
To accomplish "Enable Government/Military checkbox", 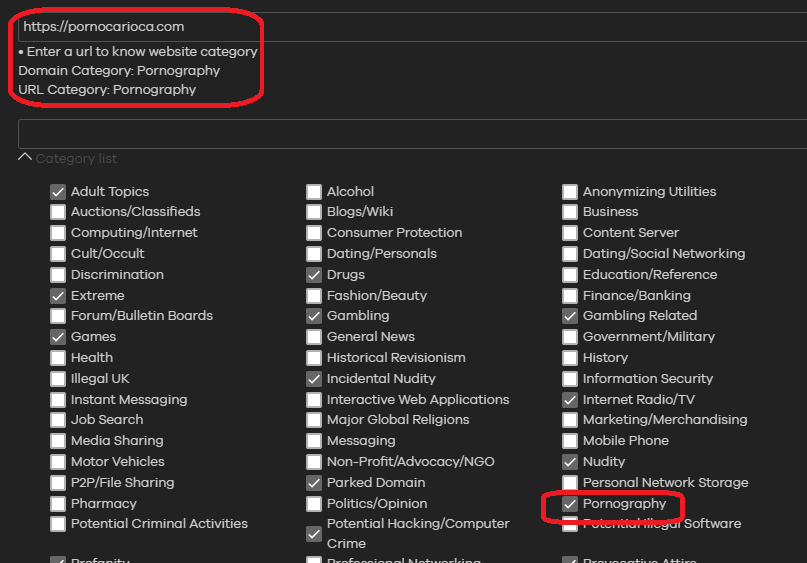I will (x=570, y=337).
